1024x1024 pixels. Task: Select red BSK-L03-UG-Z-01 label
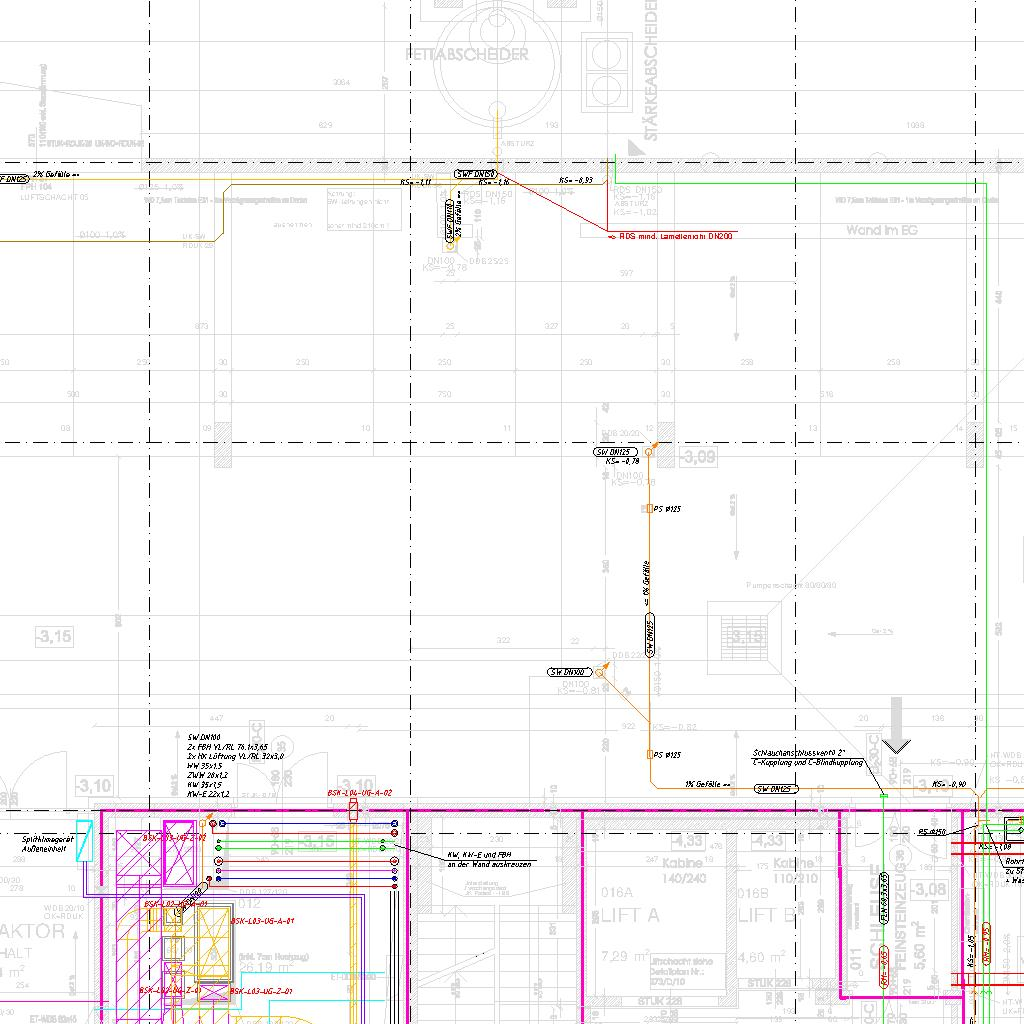(261, 991)
